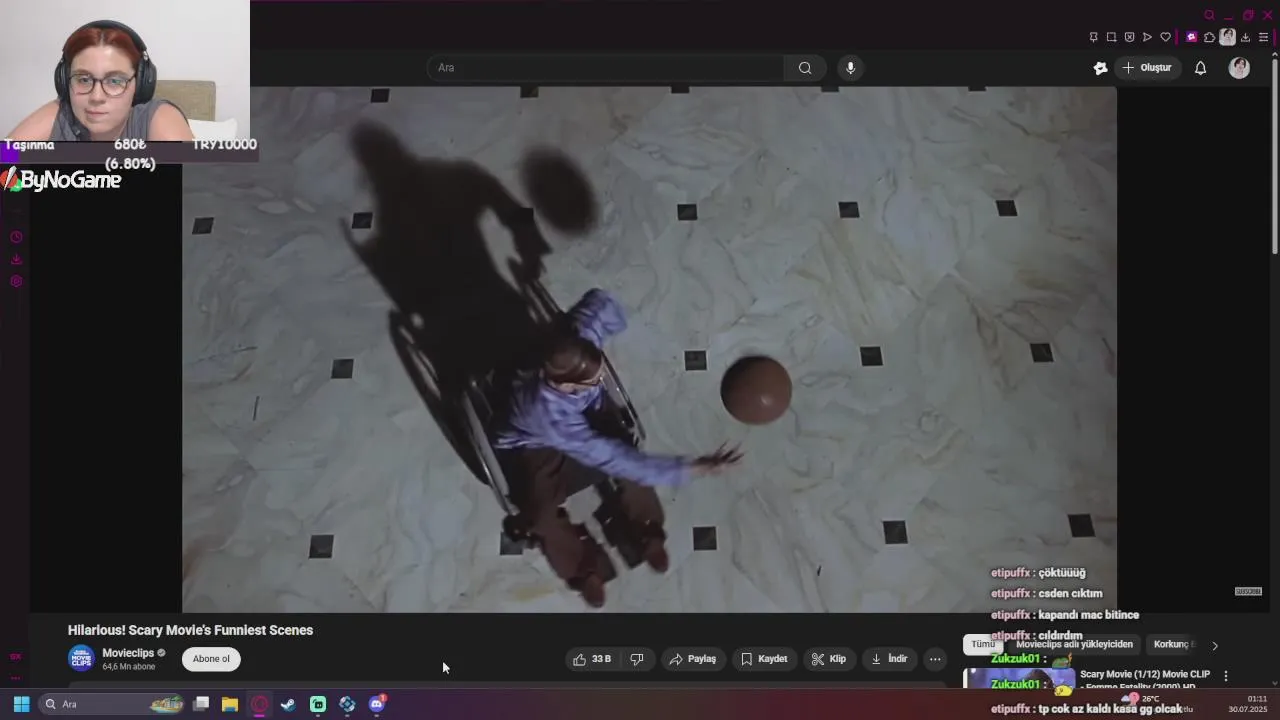Focus the YouTube Ara search field

(607, 68)
